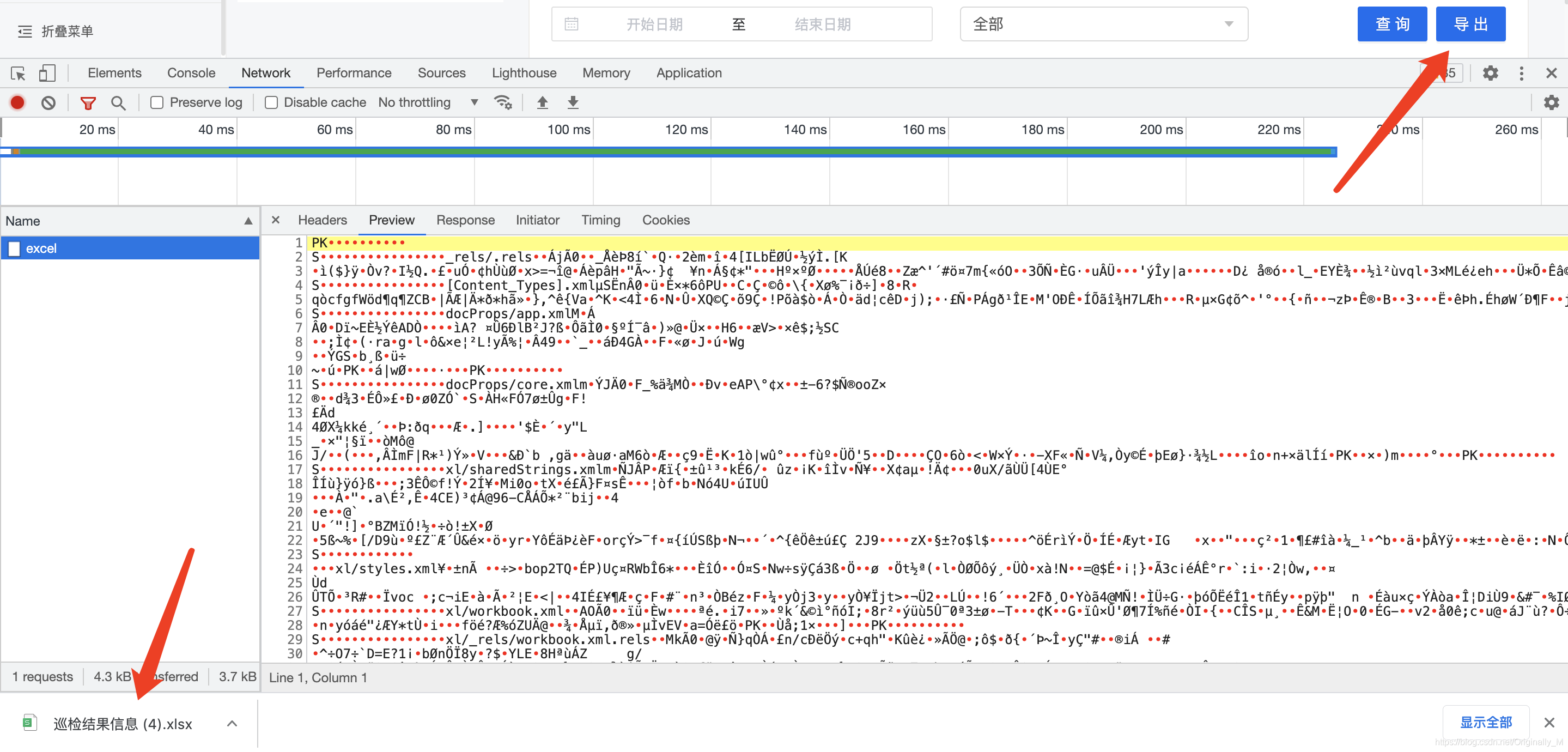Screen dimensions: 1568x752
Task: Open the Application tab
Action: tap(689, 73)
